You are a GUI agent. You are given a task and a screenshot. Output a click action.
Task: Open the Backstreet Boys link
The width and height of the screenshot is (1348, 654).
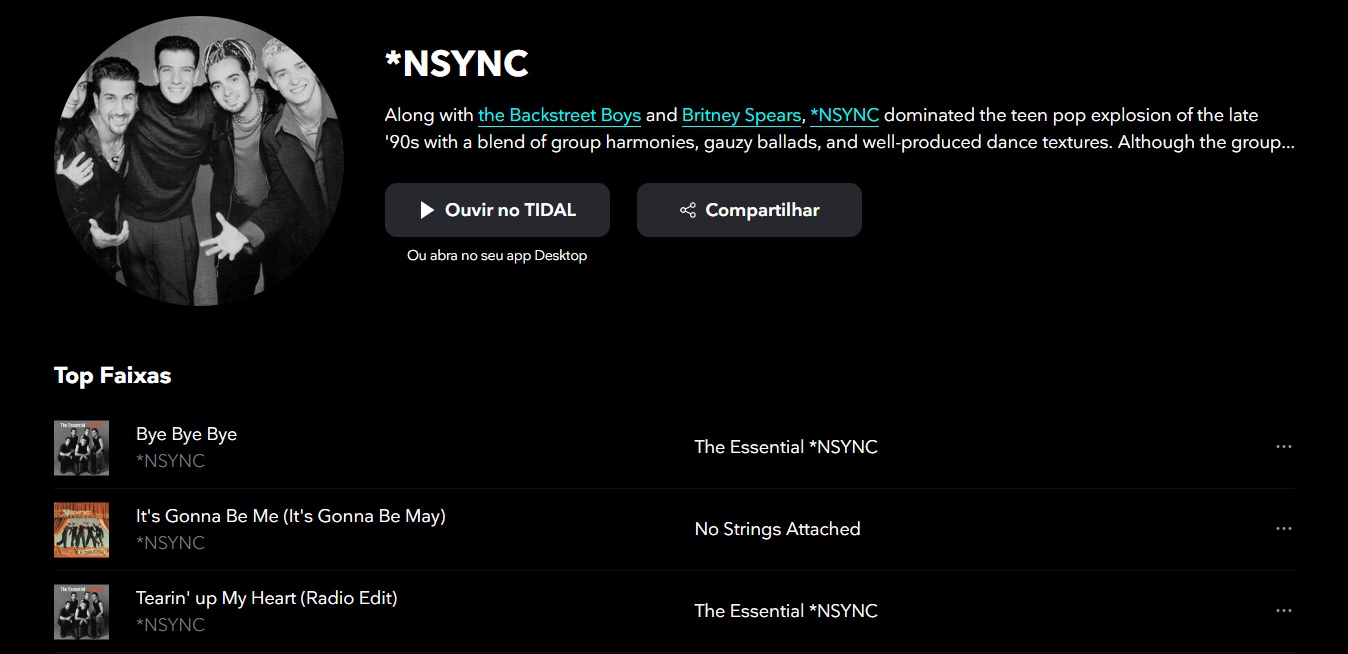tap(559, 115)
